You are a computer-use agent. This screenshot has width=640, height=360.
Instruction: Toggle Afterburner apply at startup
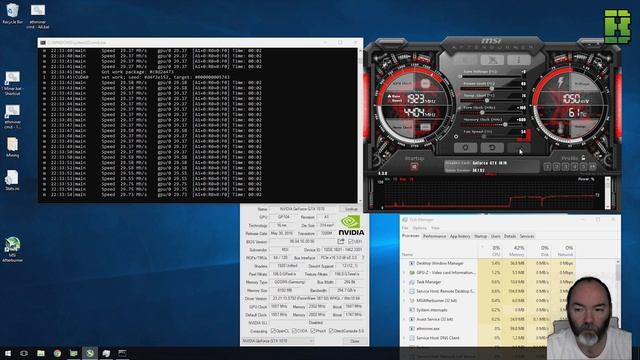pyautogui.click(x=414, y=167)
